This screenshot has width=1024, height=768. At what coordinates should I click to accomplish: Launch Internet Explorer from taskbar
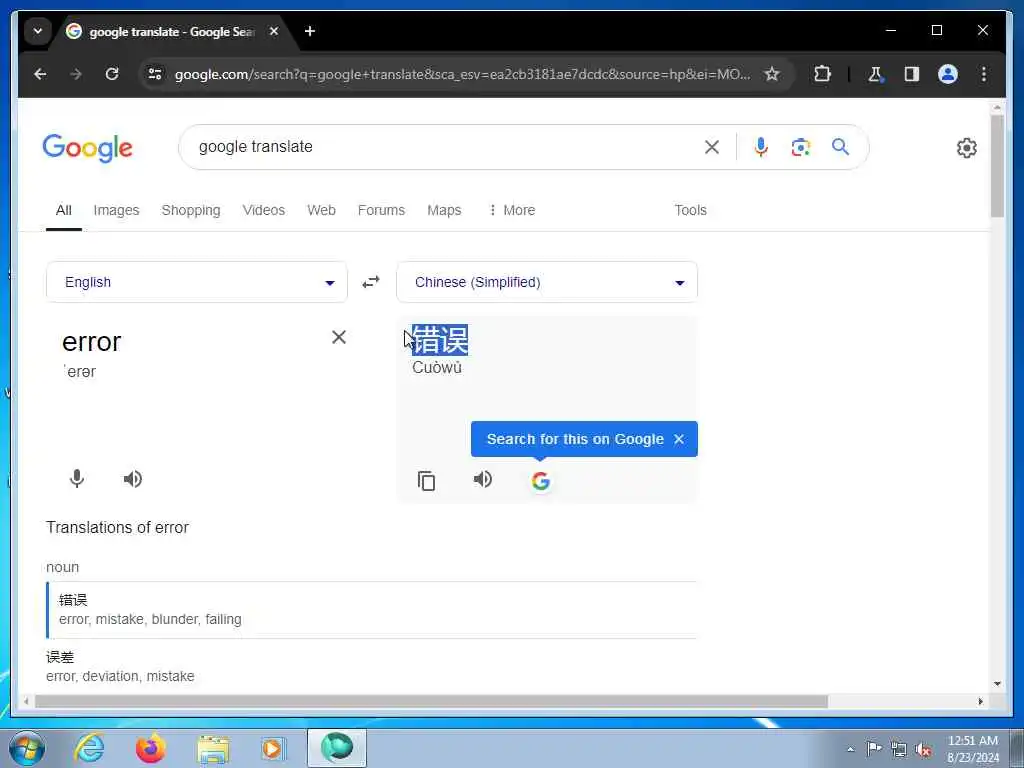pyautogui.click(x=89, y=748)
